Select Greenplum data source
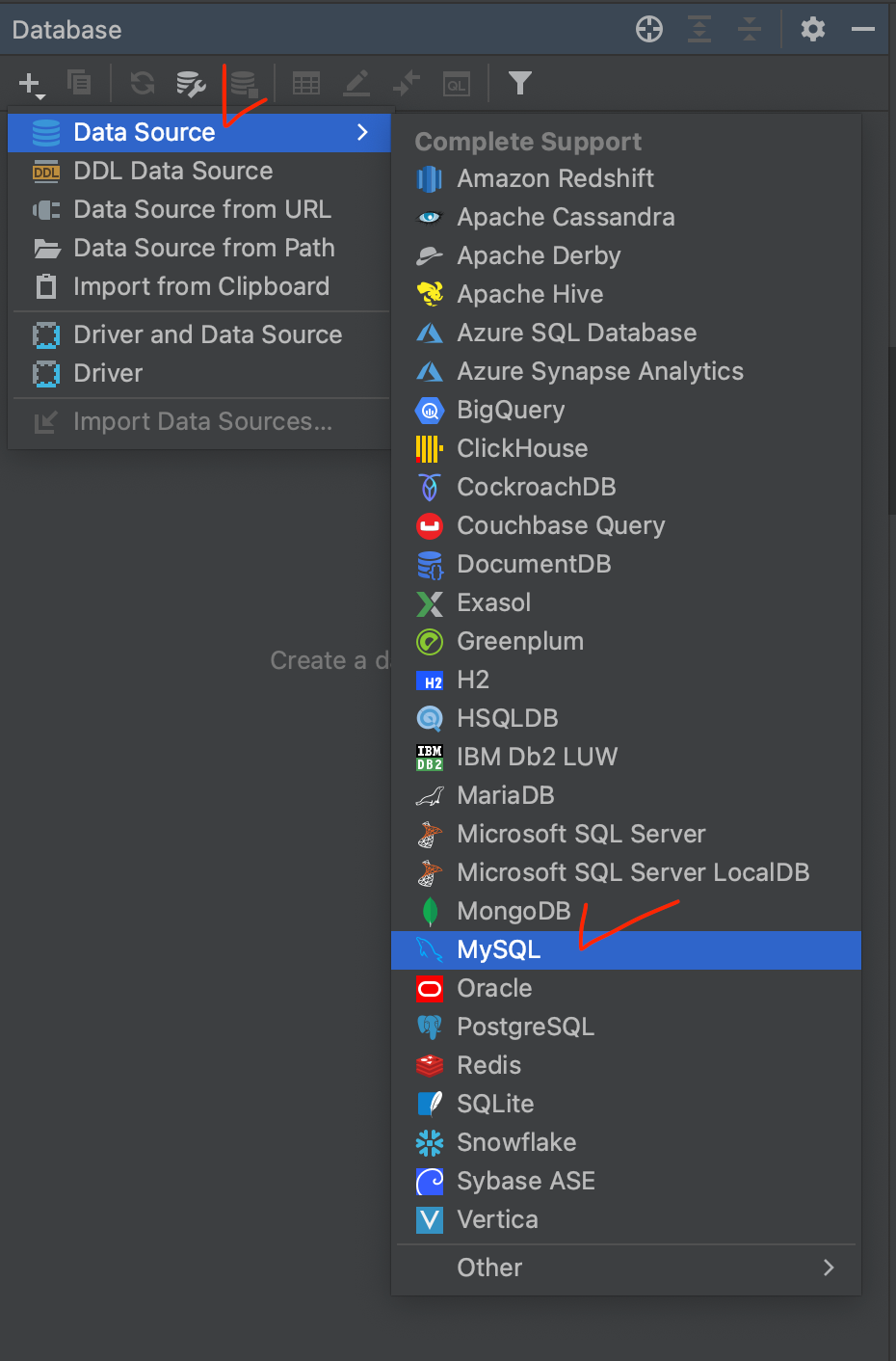This screenshot has width=896, height=1361. [626, 641]
